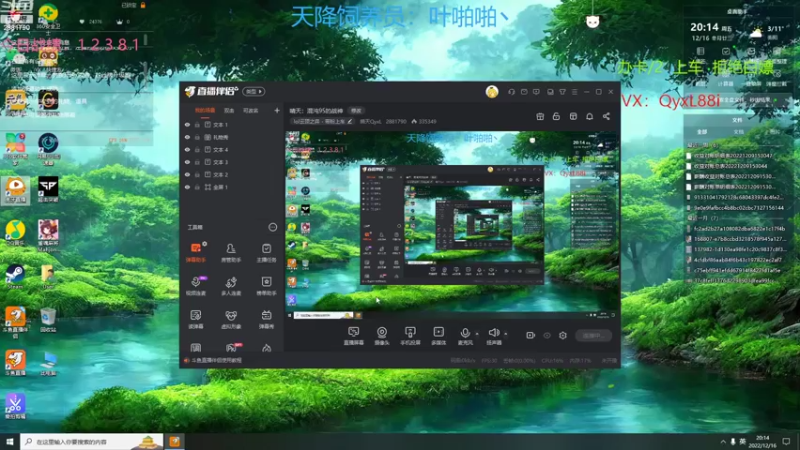Click the user avatar in the title bar

[x=492, y=92]
